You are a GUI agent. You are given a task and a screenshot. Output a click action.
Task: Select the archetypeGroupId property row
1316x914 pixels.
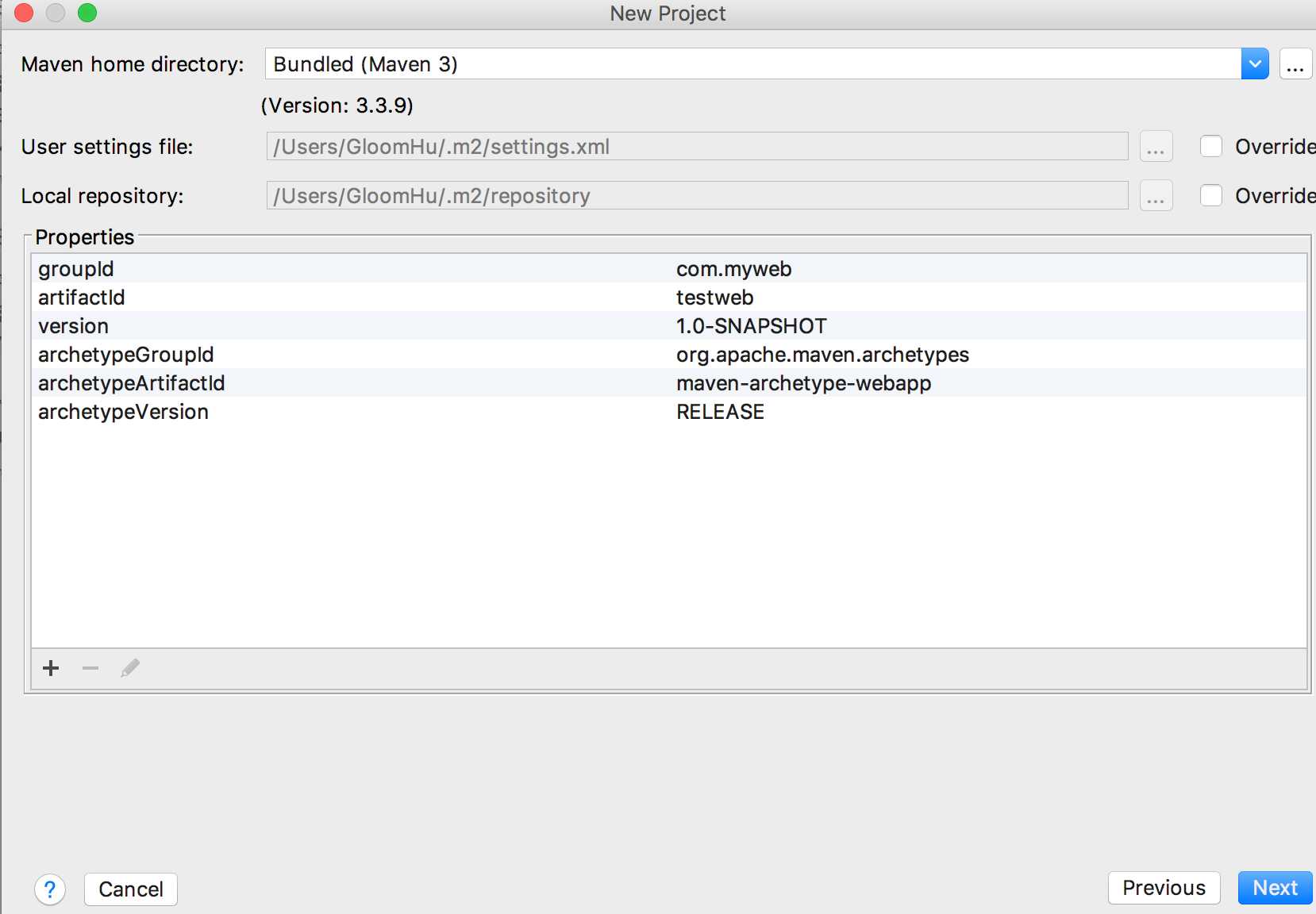[669, 355]
